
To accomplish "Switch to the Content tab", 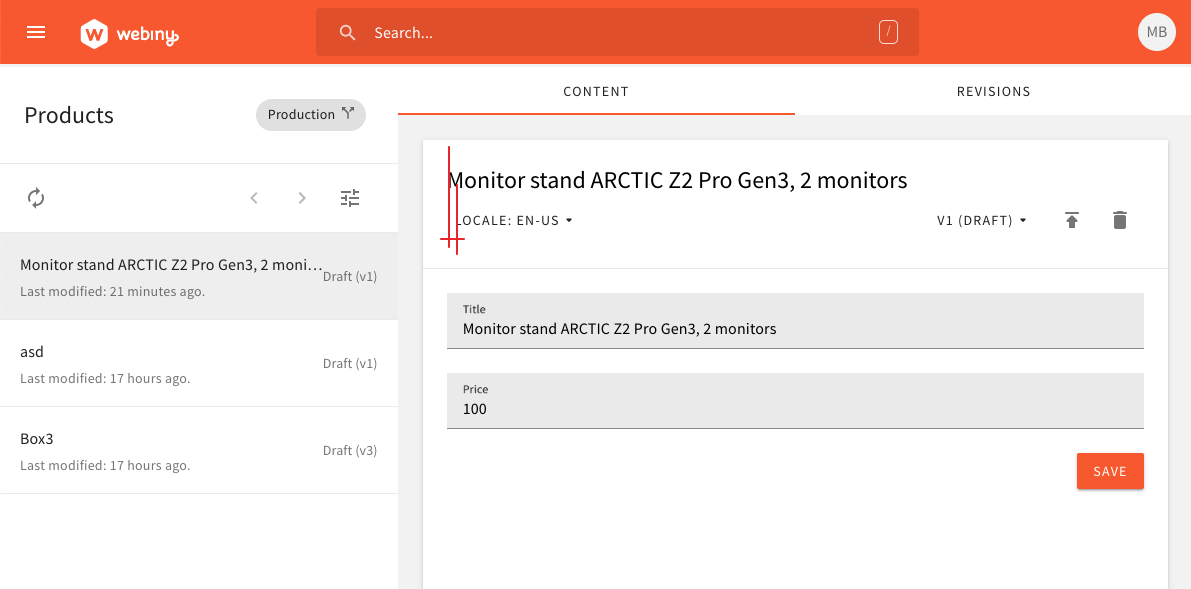I will click(x=596, y=92).
